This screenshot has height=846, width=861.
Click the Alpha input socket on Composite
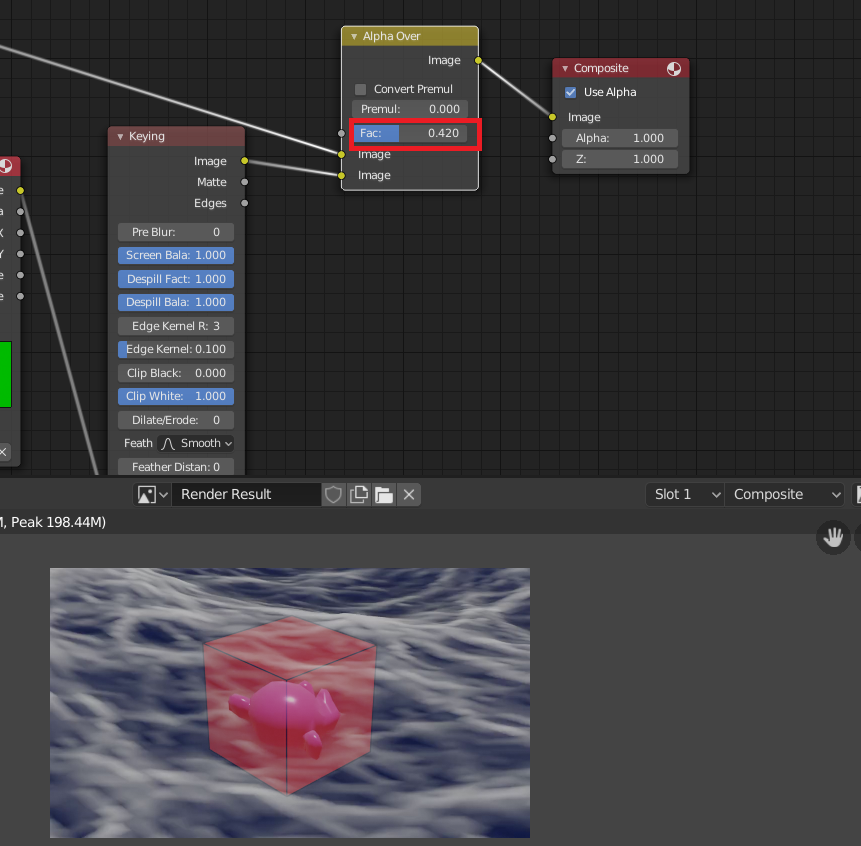coord(552,138)
